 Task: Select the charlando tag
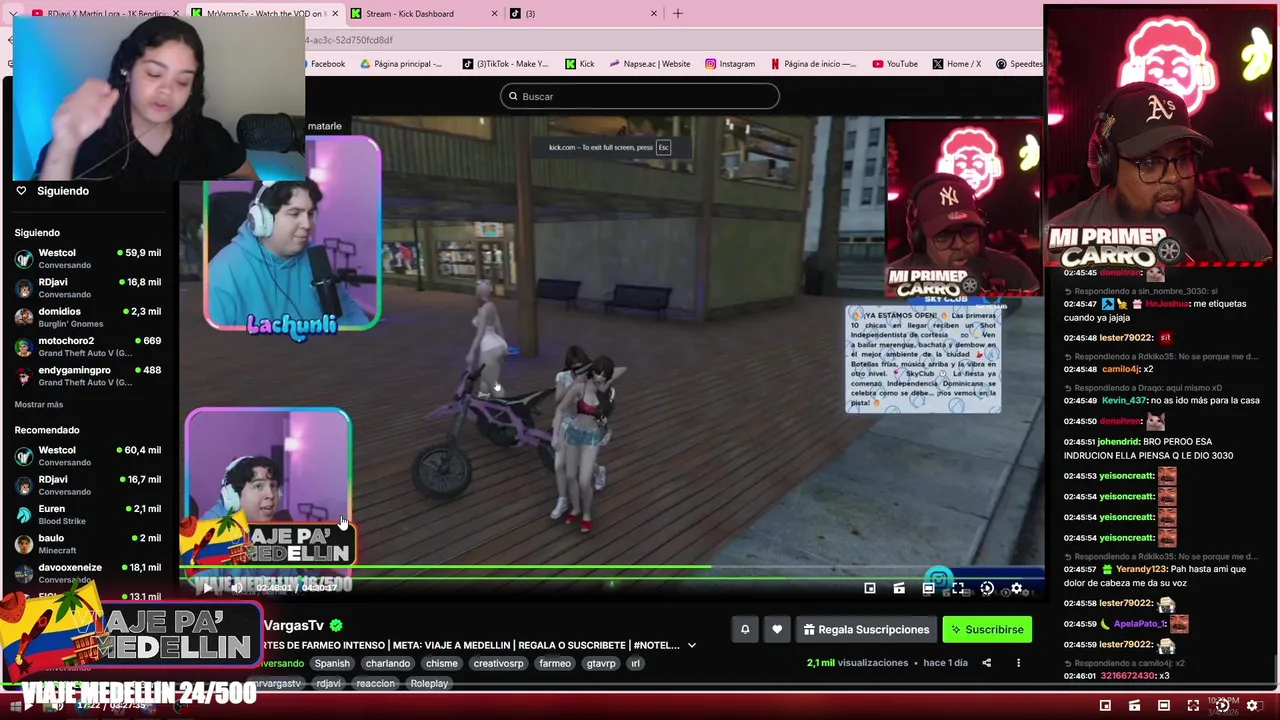pos(388,663)
